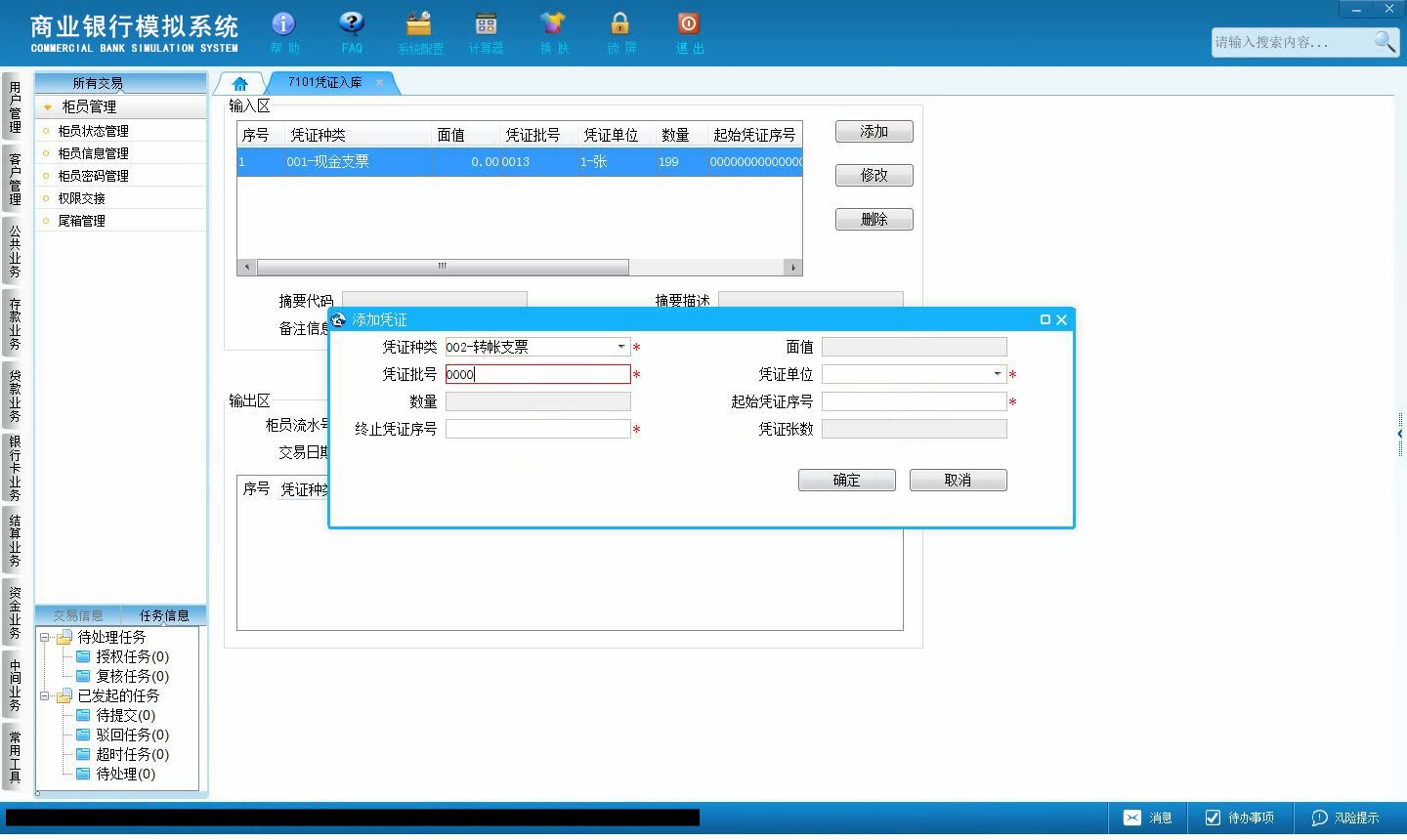1407x840 pixels.
Task: Open 常用工具 side tab
Action: click(x=15, y=757)
